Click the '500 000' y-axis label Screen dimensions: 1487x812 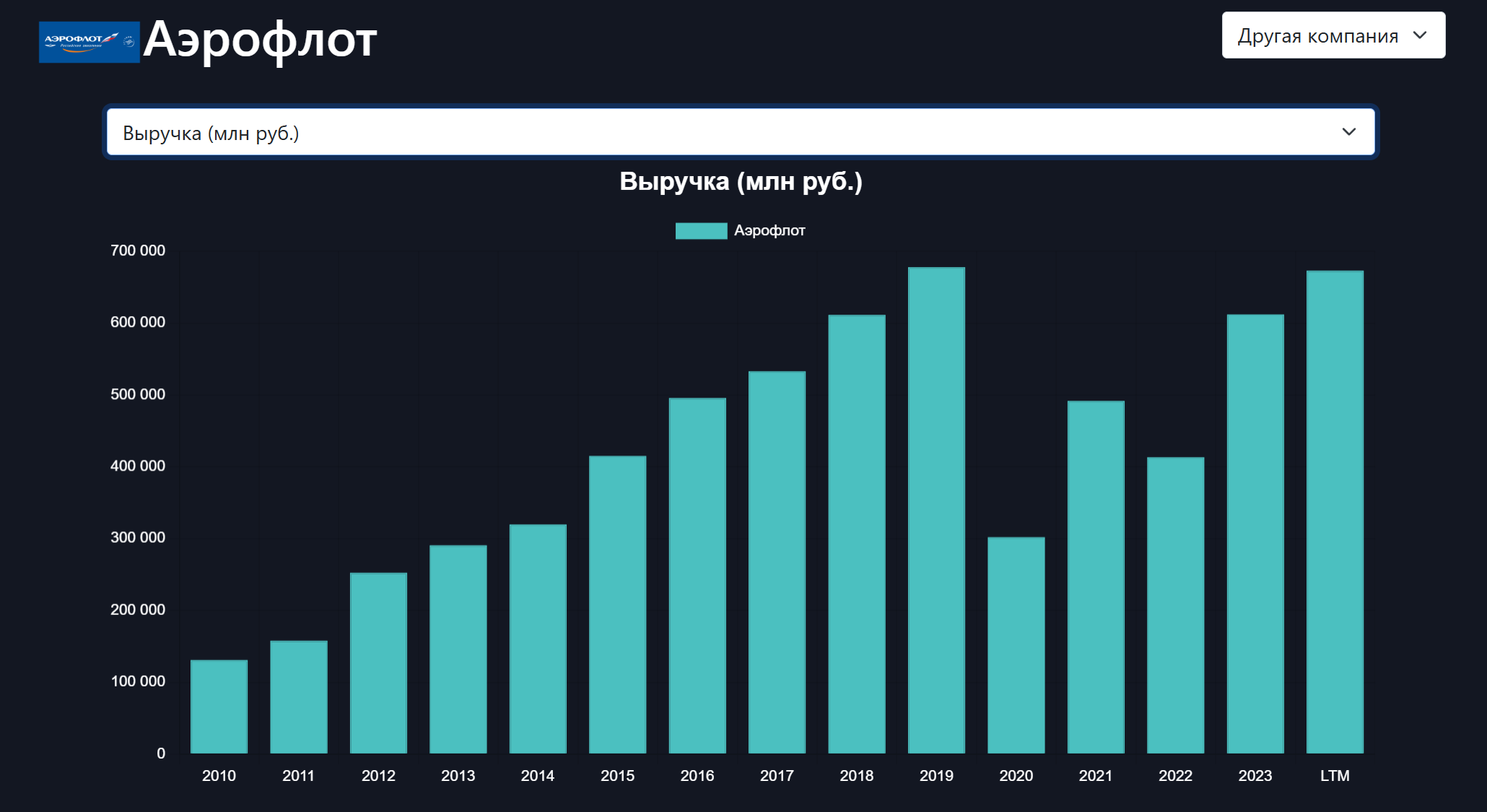pos(138,394)
